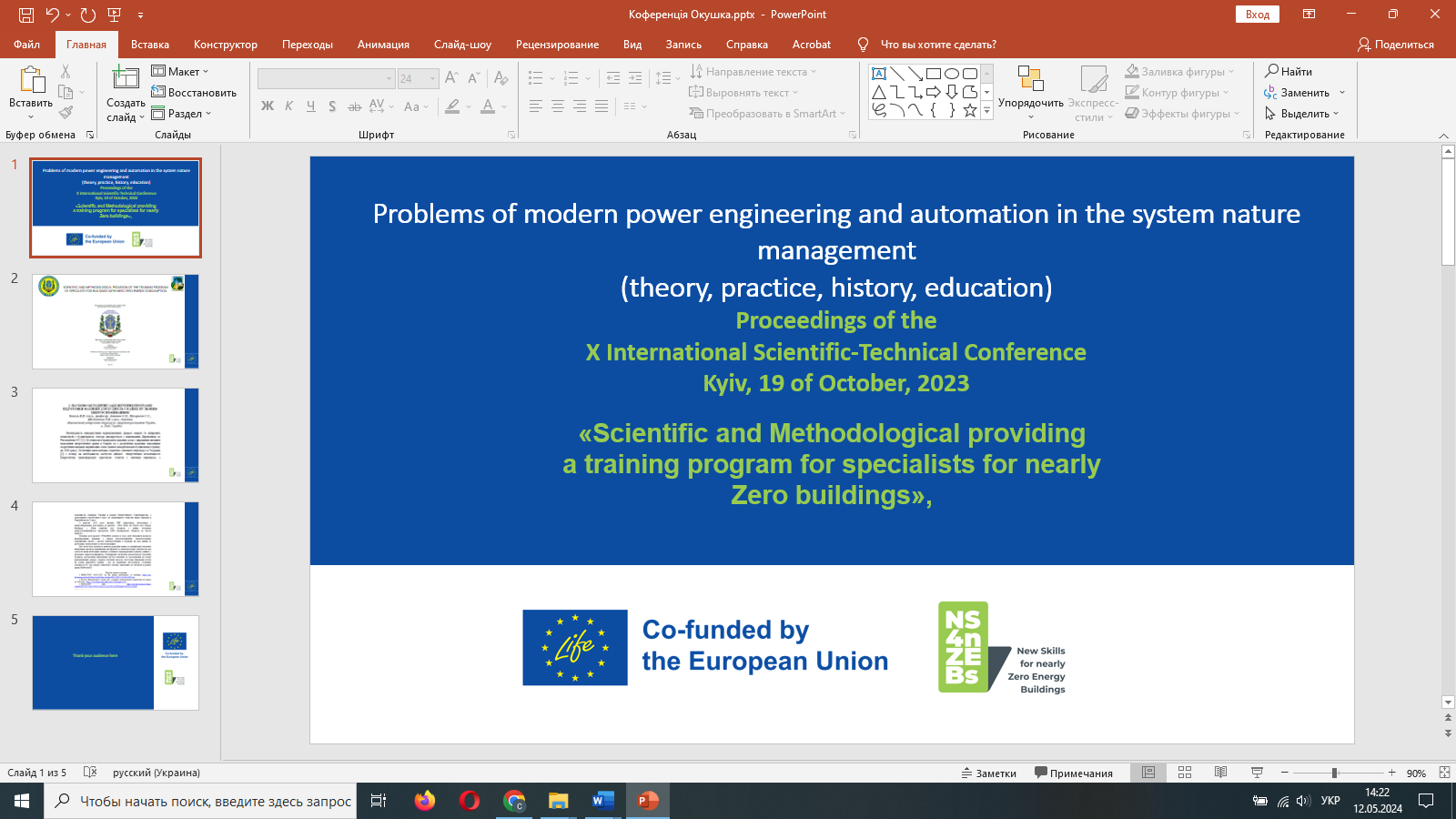
Task: Open Firefox from the taskbar
Action: pyautogui.click(x=425, y=801)
